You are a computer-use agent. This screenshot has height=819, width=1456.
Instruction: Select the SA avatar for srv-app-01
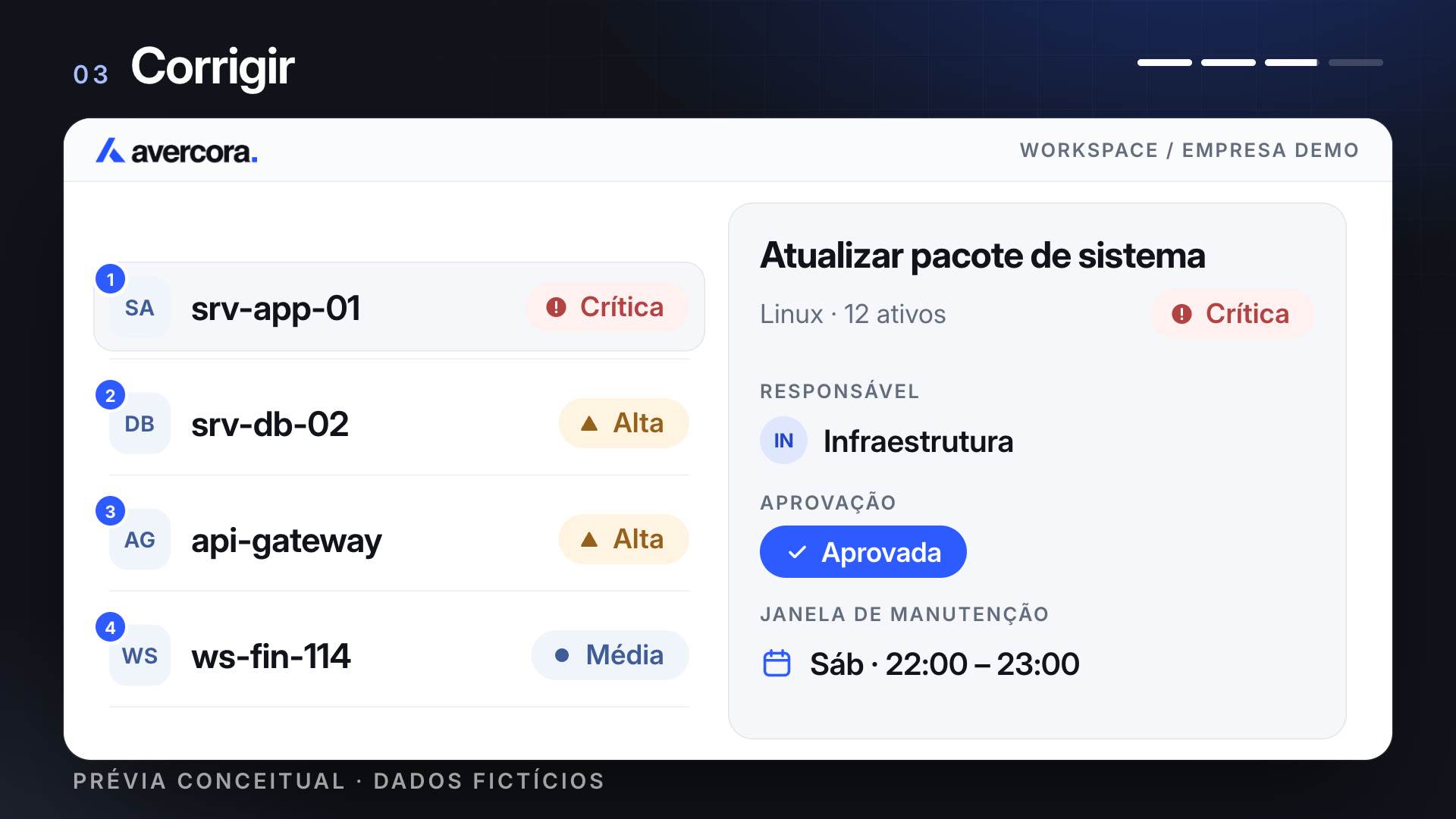pyautogui.click(x=140, y=308)
